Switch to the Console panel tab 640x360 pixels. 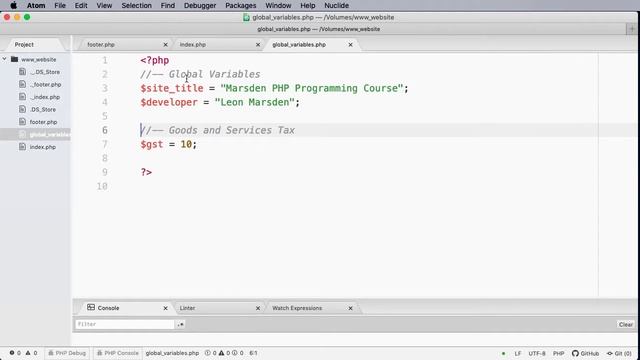point(109,308)
